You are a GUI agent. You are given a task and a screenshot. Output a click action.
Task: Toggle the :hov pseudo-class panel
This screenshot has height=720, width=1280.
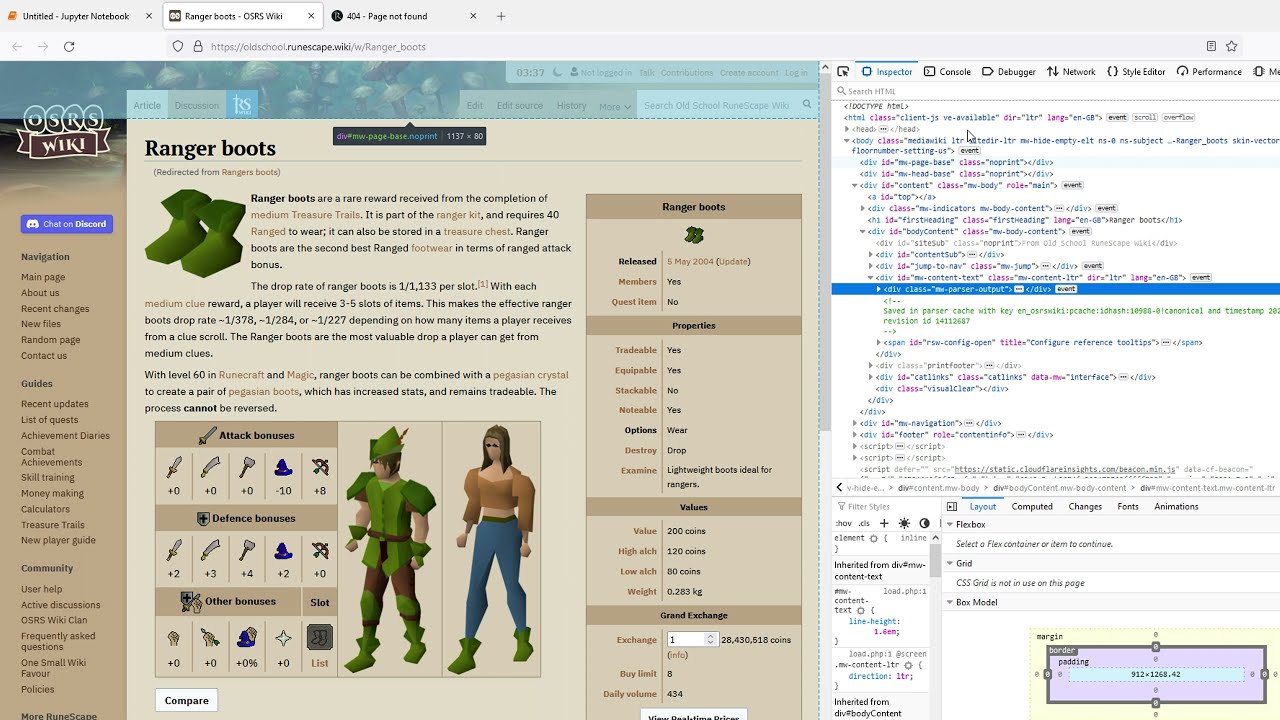(844, 523)
